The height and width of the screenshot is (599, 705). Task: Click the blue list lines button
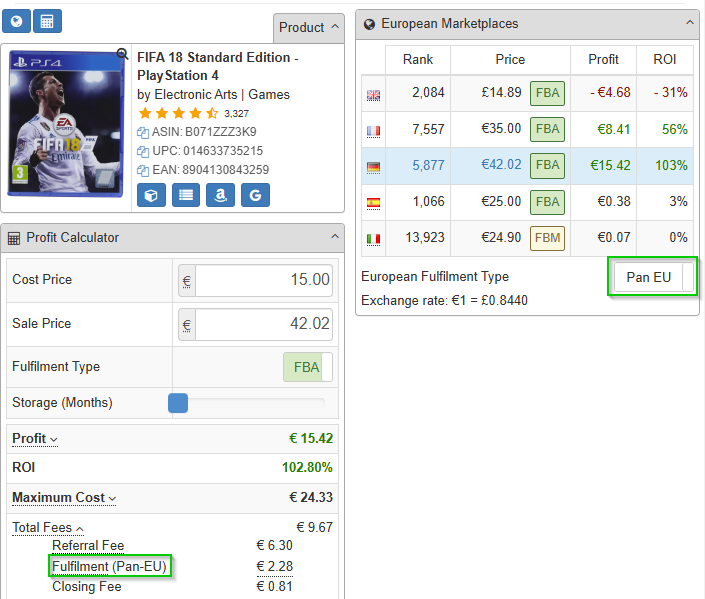pos(186,195)
